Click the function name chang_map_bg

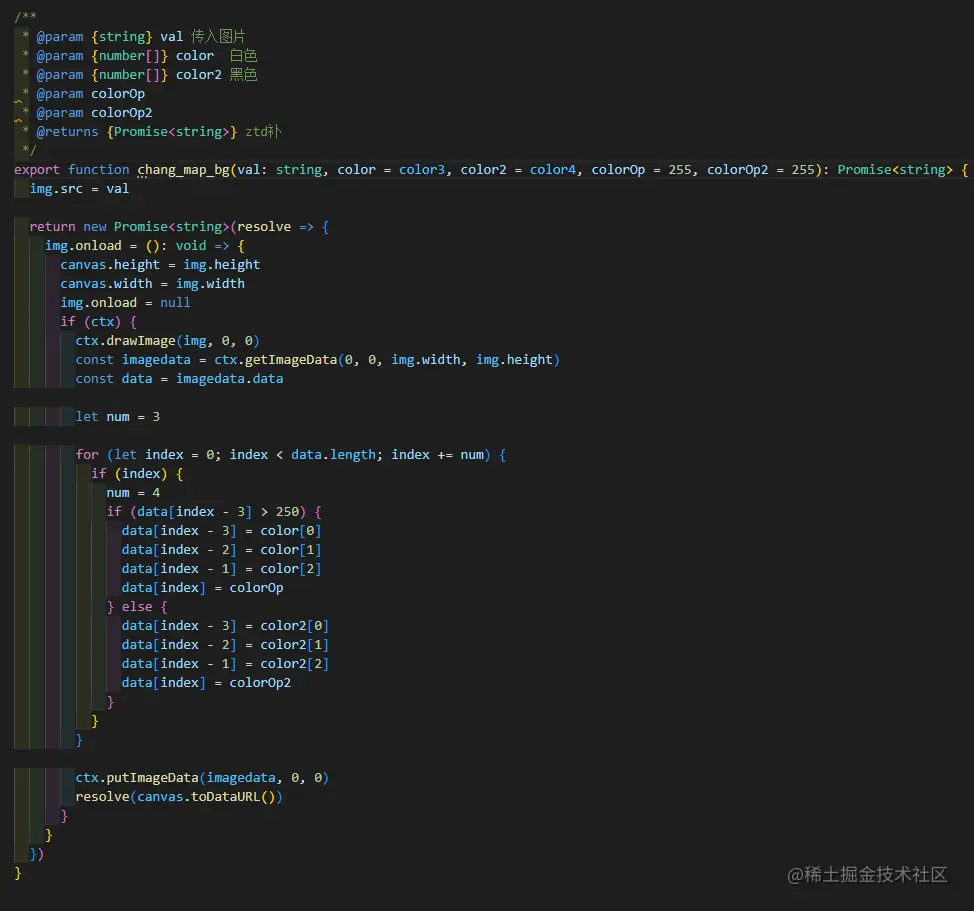(x=183, y=170)
